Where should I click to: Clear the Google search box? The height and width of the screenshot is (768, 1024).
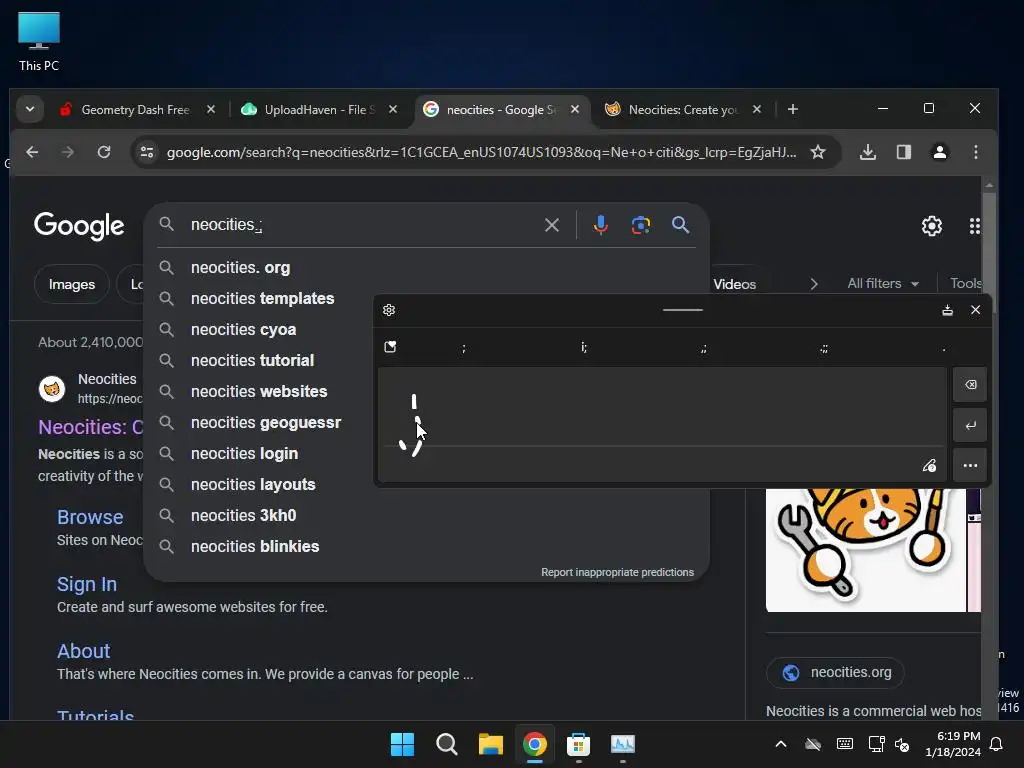coord(552,225)
